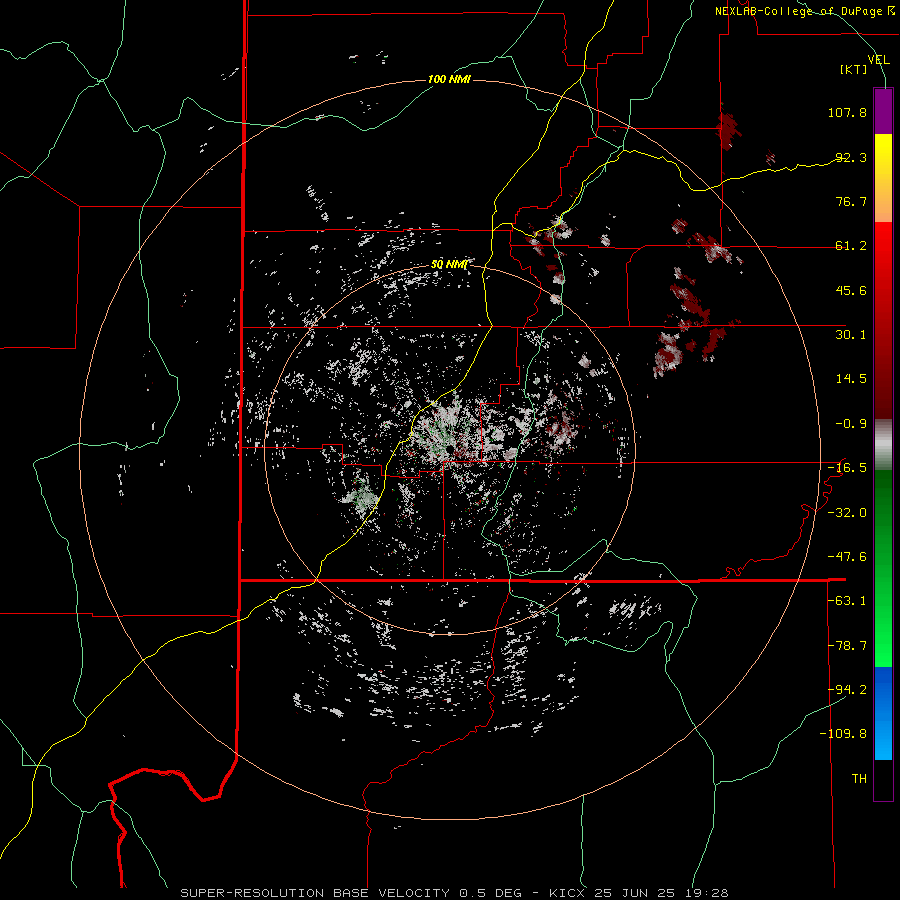
Task: Click the VEL legend title
Action: (x=878, y=59)
